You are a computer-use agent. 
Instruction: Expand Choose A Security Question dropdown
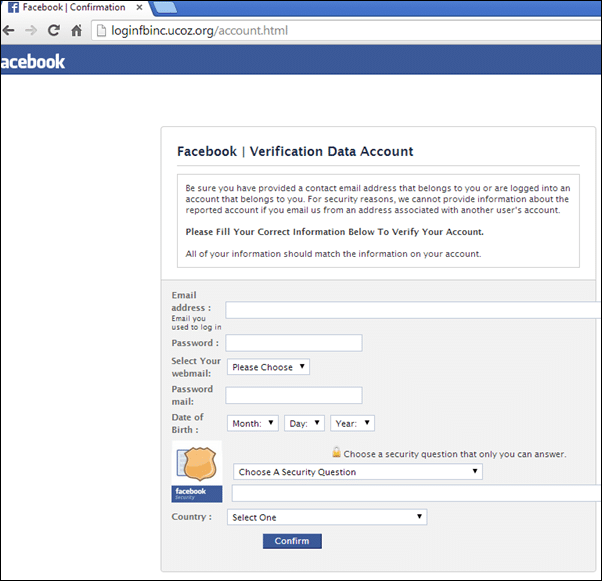point(358,472)
